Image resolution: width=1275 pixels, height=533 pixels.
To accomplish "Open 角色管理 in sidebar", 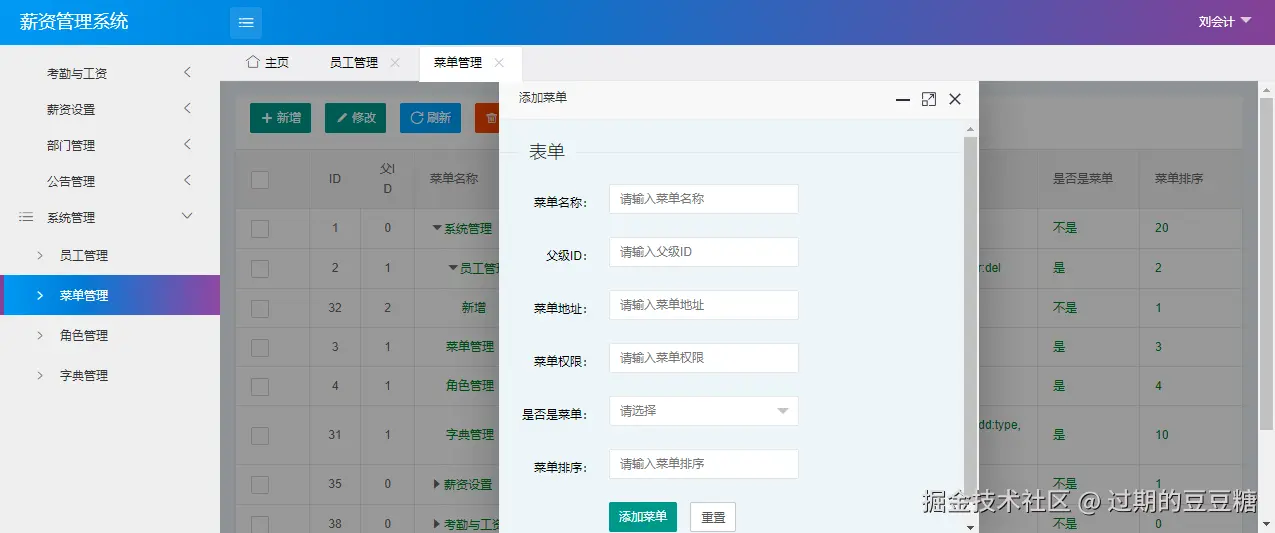I will [x=110, y=335].
